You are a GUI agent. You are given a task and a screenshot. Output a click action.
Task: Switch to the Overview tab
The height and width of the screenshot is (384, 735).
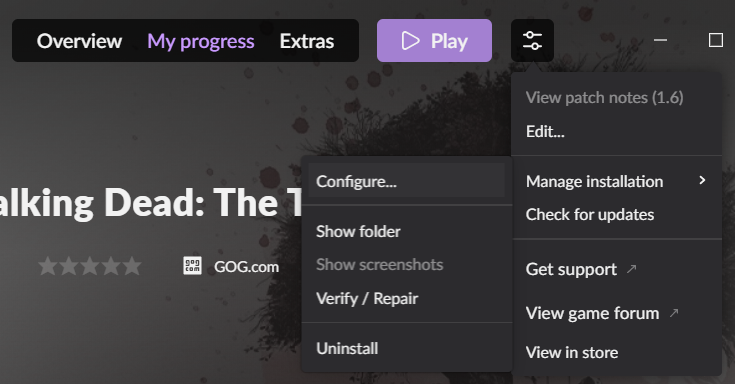[79, 41]
